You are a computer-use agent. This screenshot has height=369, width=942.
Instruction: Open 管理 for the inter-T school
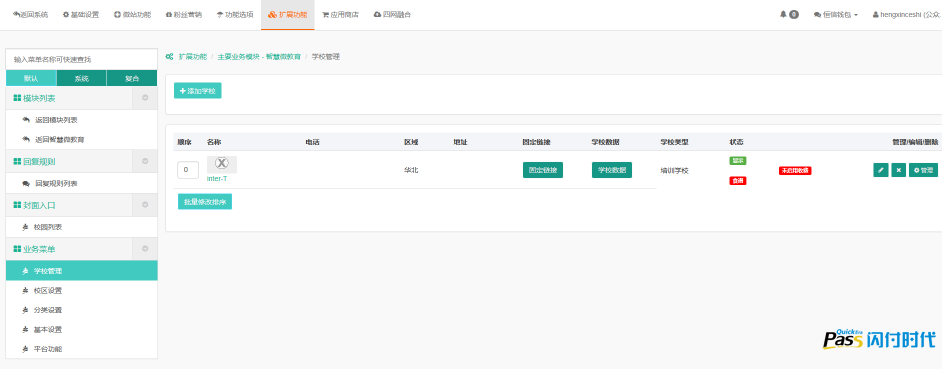coord(923,170)
